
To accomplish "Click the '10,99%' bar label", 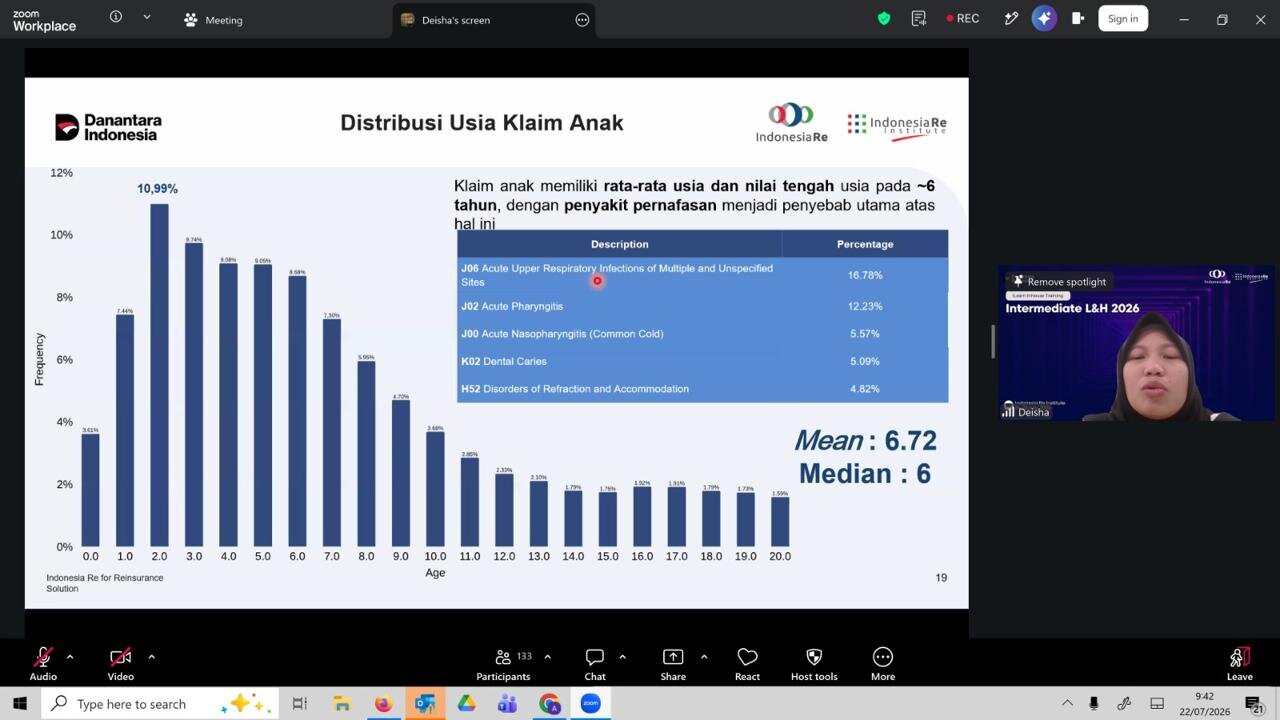I will click(x=158, y=189).
